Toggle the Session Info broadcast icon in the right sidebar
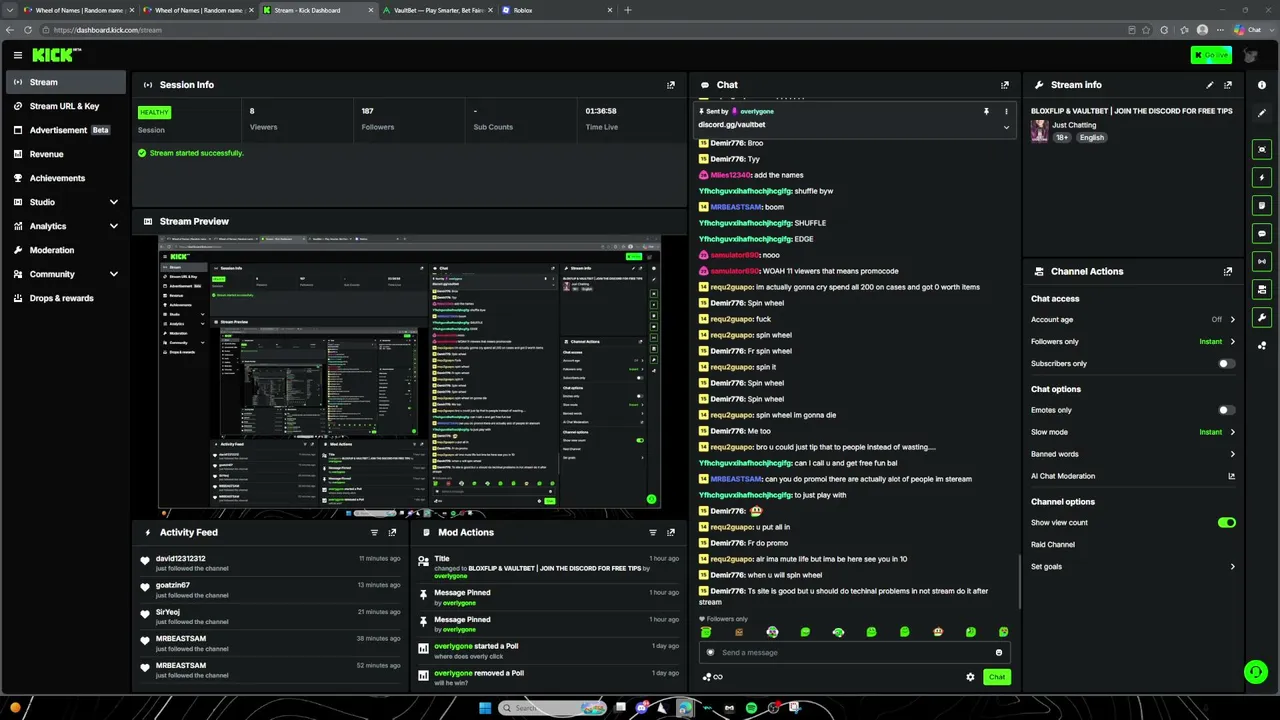The width and height of the screenshot is (1280, 720). 1262,261
